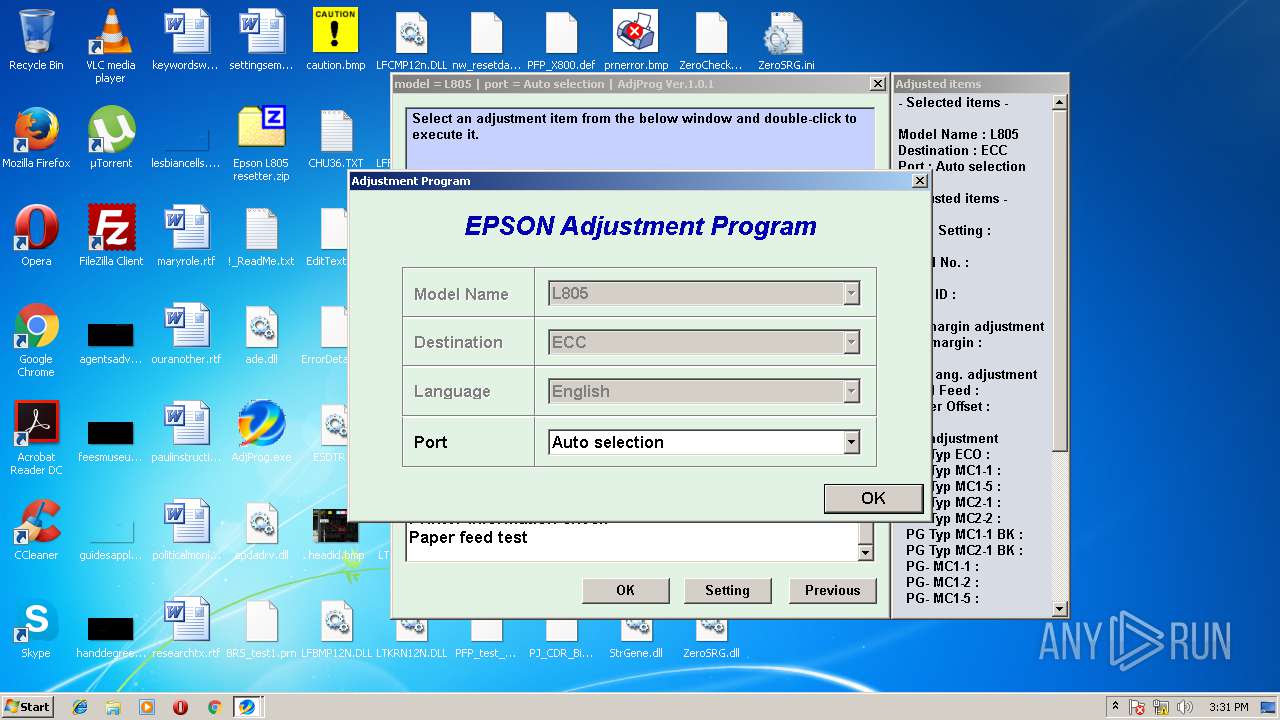Screen dimensions: 1280x720
Task: Select Mozilla Firefox desktop shortcut
Action: pos(36,137)
